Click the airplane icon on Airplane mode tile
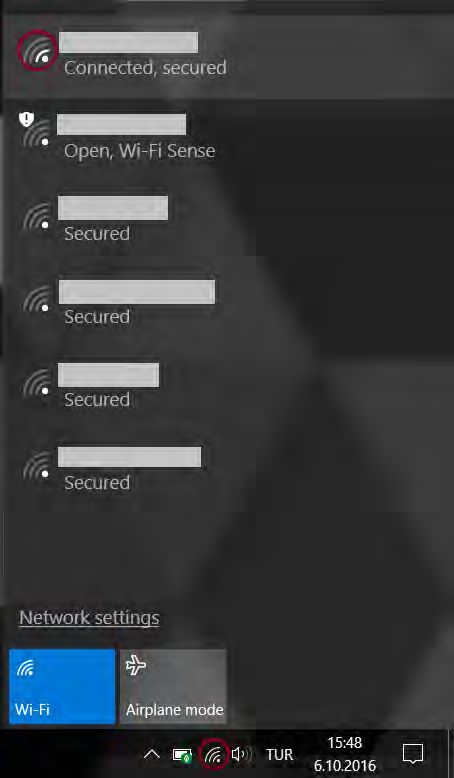This screenshot has height=778, width=454. pyautogui.click(x=135, y=665)
